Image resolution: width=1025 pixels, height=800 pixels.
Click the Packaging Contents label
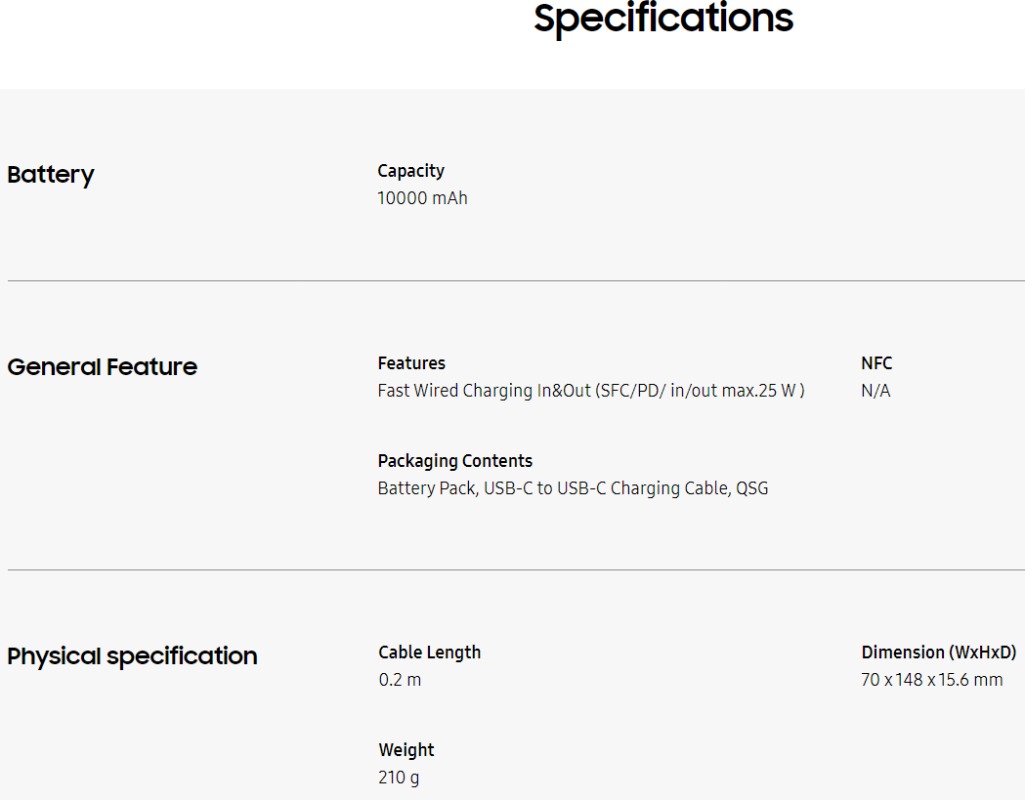click(x=455, y=461)
